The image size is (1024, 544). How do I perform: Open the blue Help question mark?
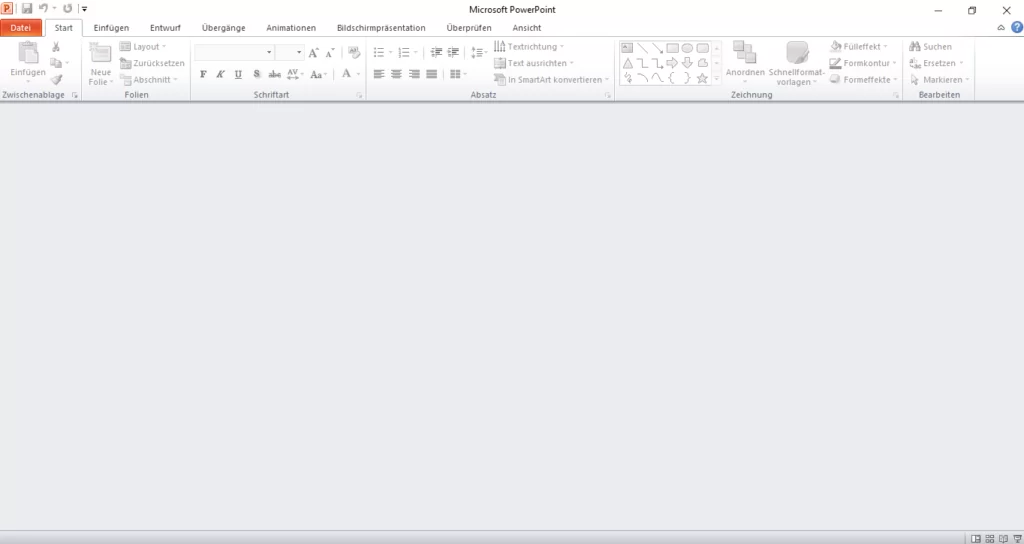coord(1016,28)
